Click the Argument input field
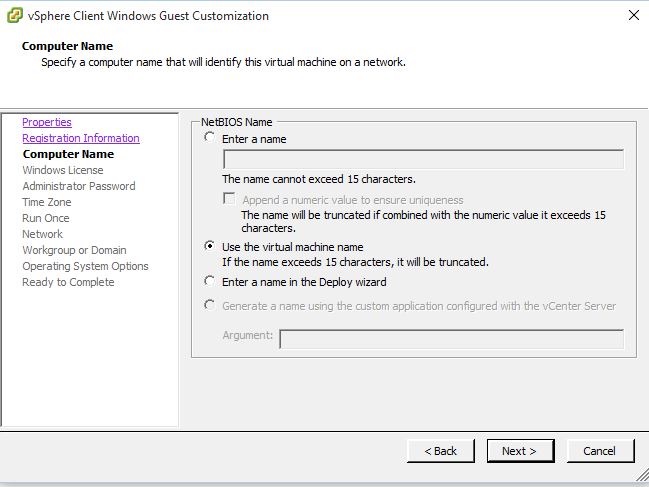This screenshot has width=649, height=487. [452, 339]
